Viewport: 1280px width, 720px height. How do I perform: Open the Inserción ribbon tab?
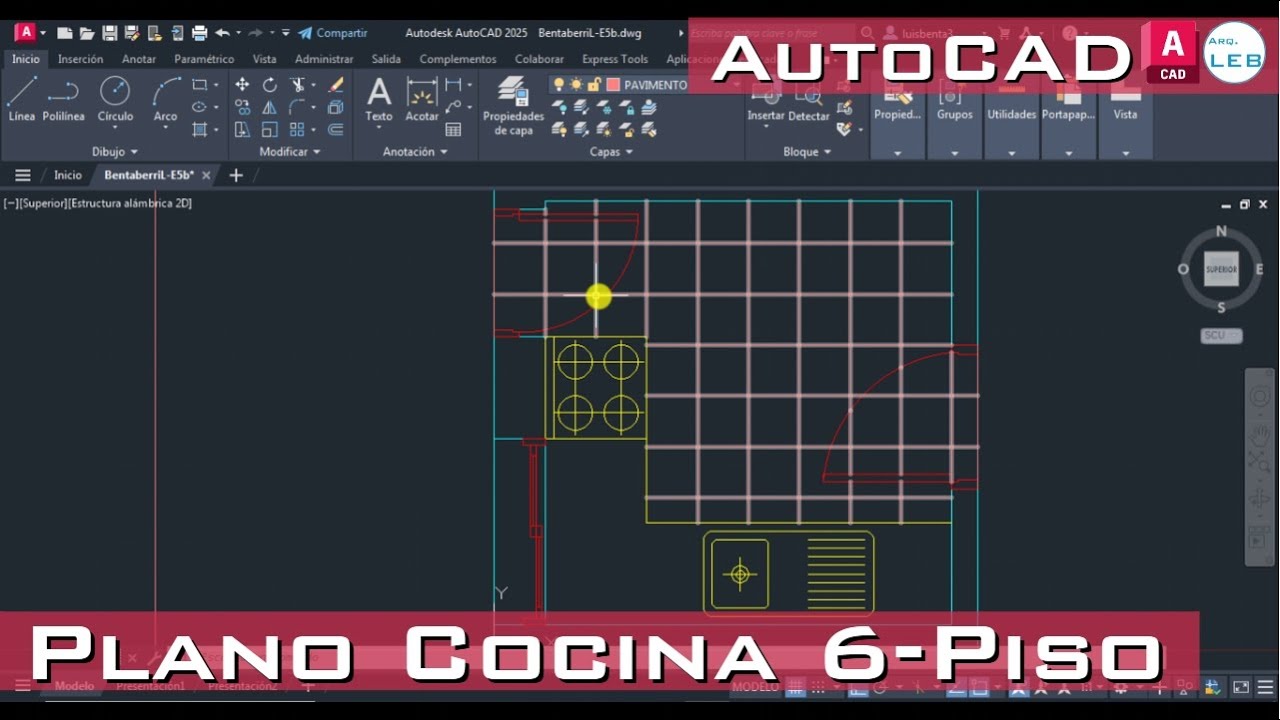point(80,59)
